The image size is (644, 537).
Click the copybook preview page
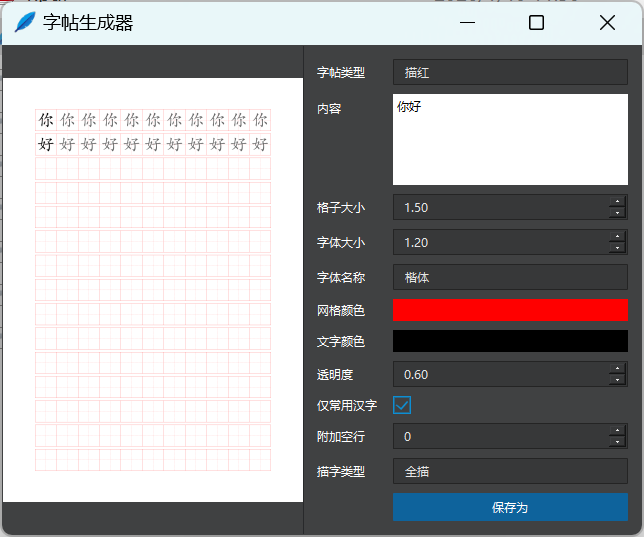pyautogui.click(x=153, y=290)
